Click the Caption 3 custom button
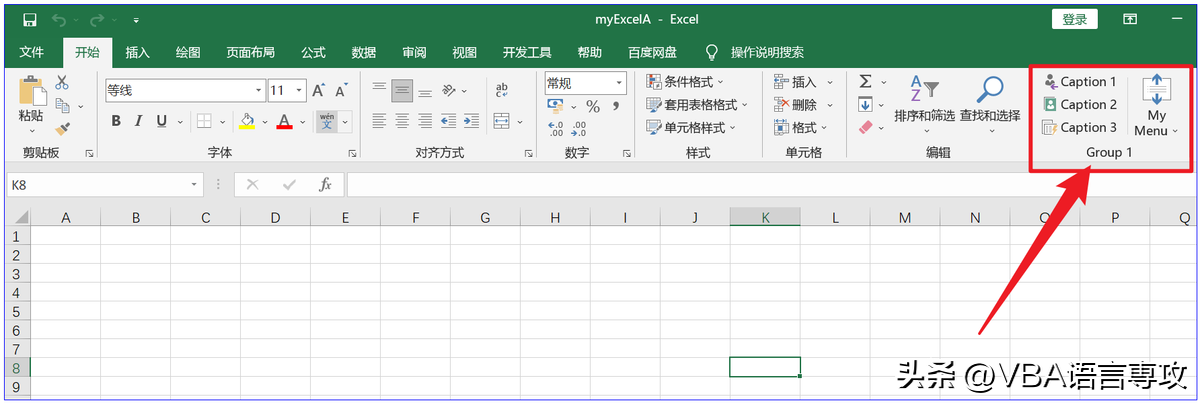1200x403 pixels. click(1080, 128)
